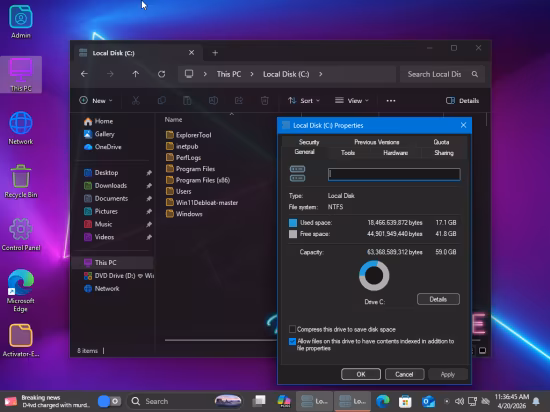This screenshot has width=550, height=412.
Task: Open Task View on the taskbar
Action: click(260, 401)
